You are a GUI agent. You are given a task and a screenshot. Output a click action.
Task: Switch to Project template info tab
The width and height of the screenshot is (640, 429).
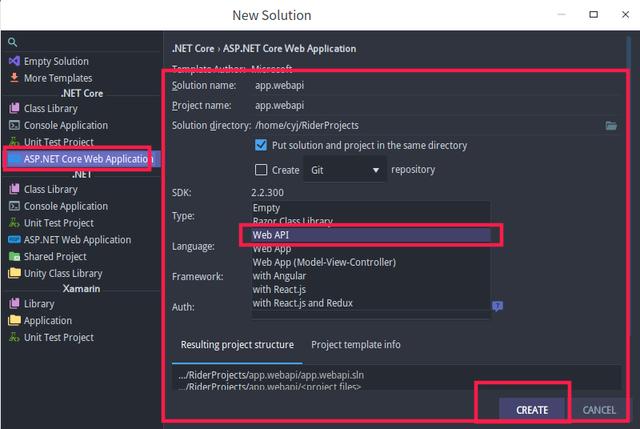click(x=355, y=345)
